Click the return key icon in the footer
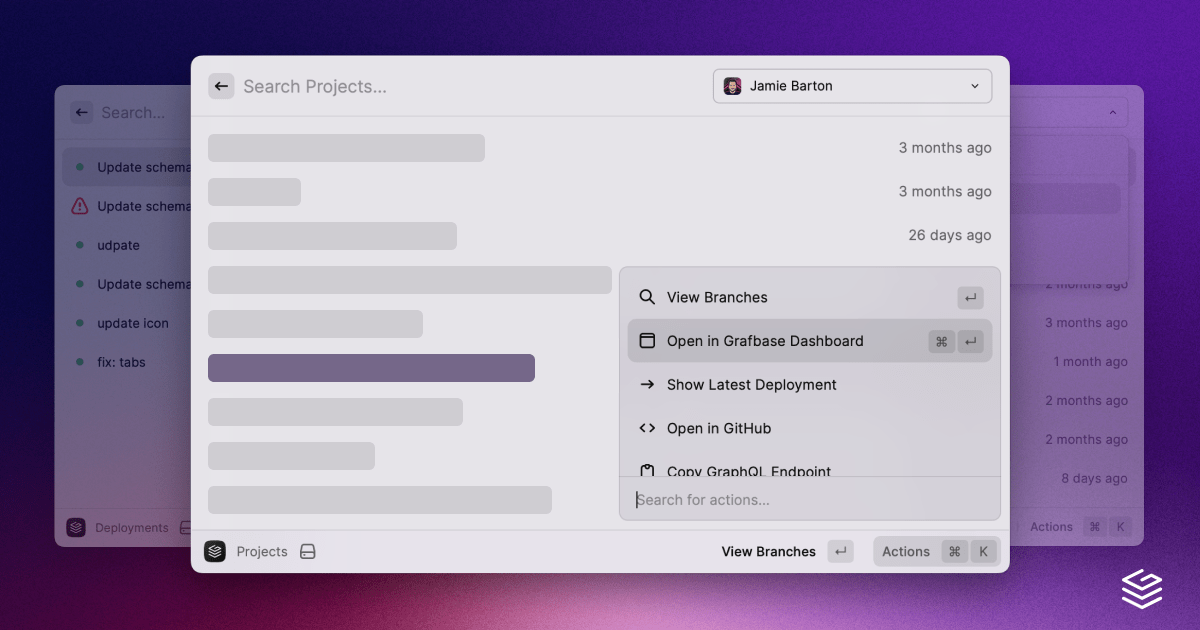Image resolution: width=1200 pixels, height=630 pixels. tap(840, 552)
